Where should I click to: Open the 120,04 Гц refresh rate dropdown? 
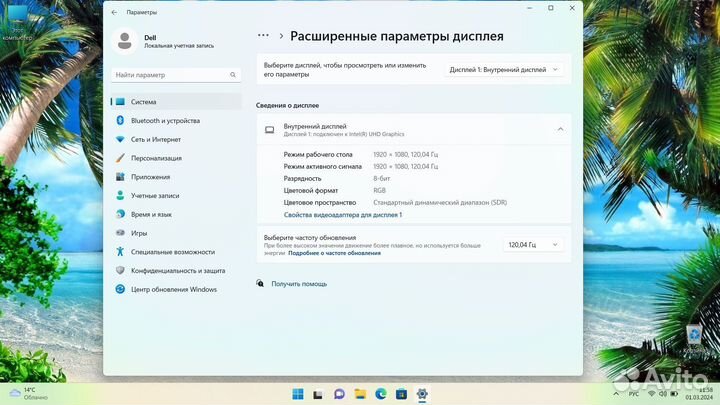click(x=533, y=245)
